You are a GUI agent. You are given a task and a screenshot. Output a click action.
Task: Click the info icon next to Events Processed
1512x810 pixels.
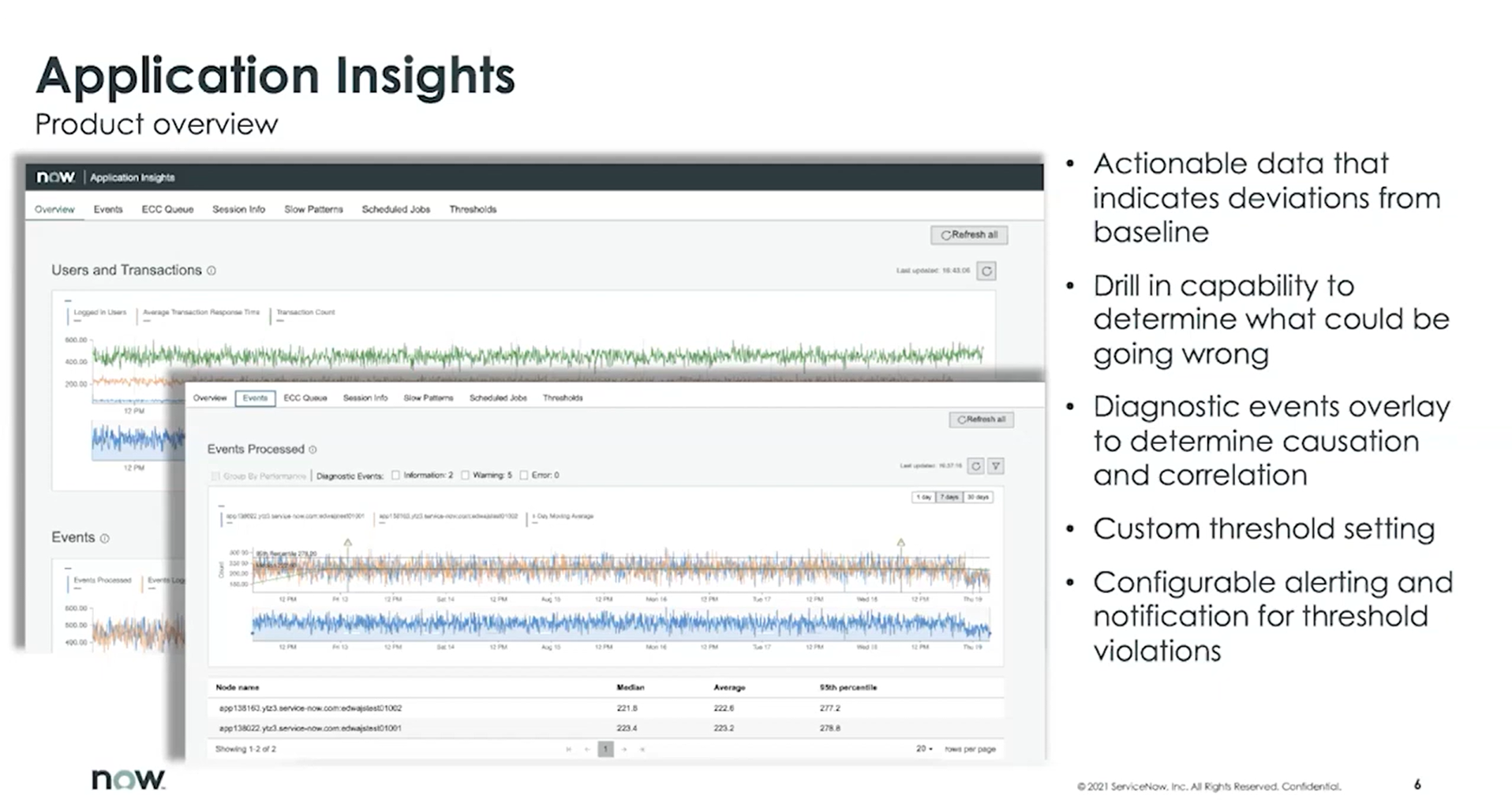click(313, 450)
